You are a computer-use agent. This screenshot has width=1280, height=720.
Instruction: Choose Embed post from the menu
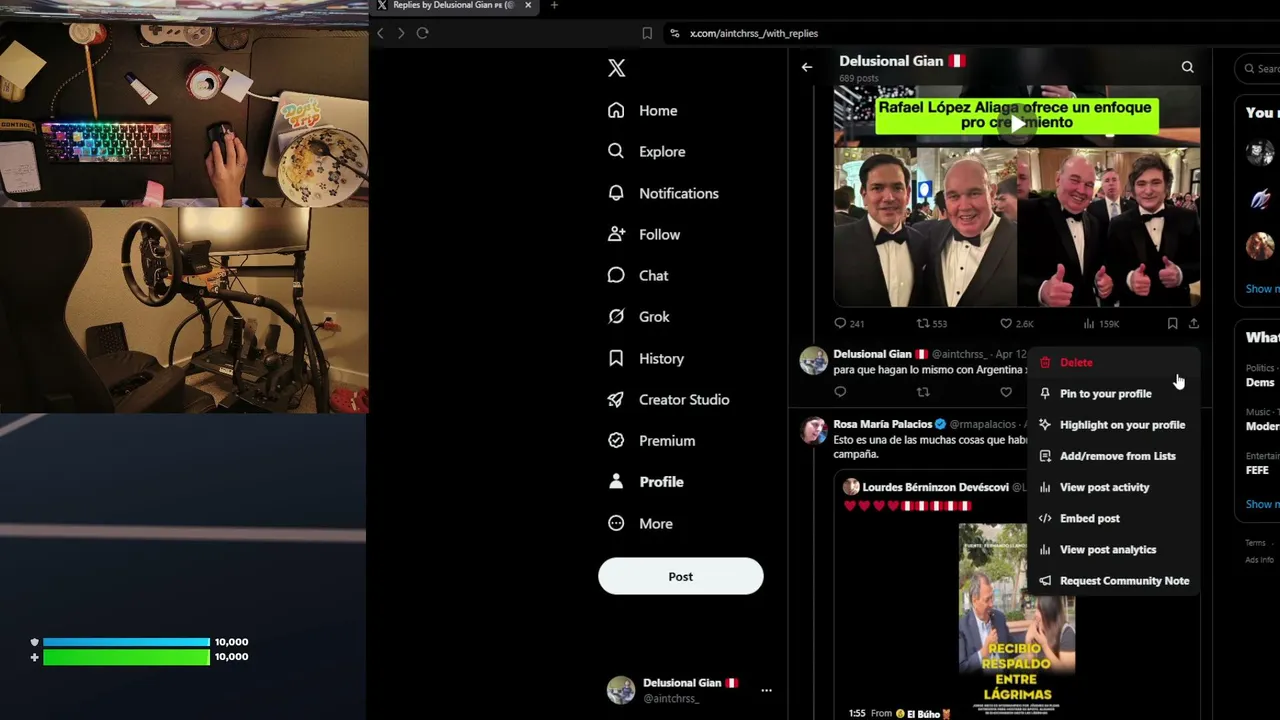coord(1114,518)
